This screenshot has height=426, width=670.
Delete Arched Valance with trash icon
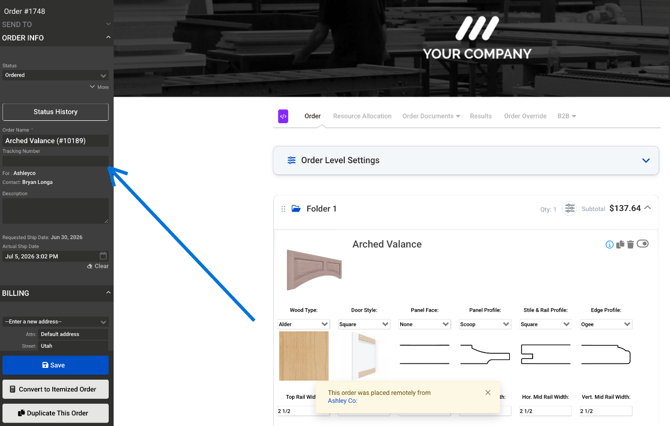click(630, 244)
